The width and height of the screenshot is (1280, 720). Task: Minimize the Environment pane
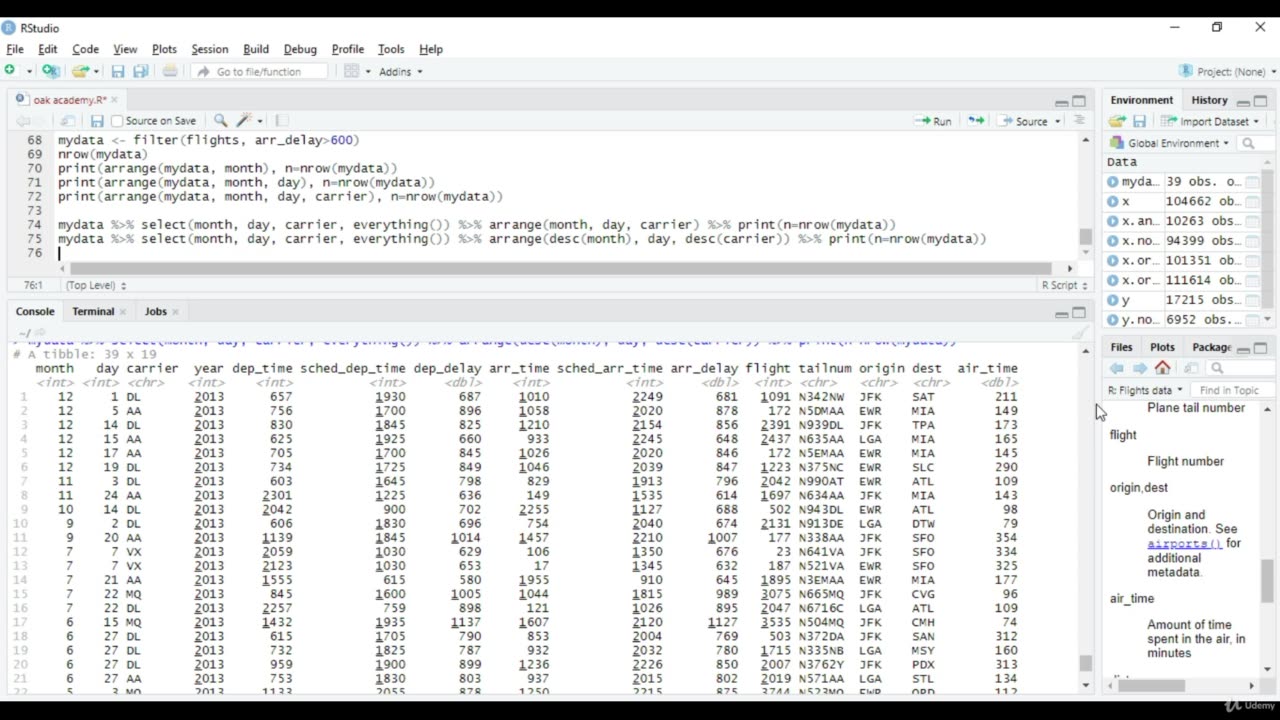(1243, 101)
